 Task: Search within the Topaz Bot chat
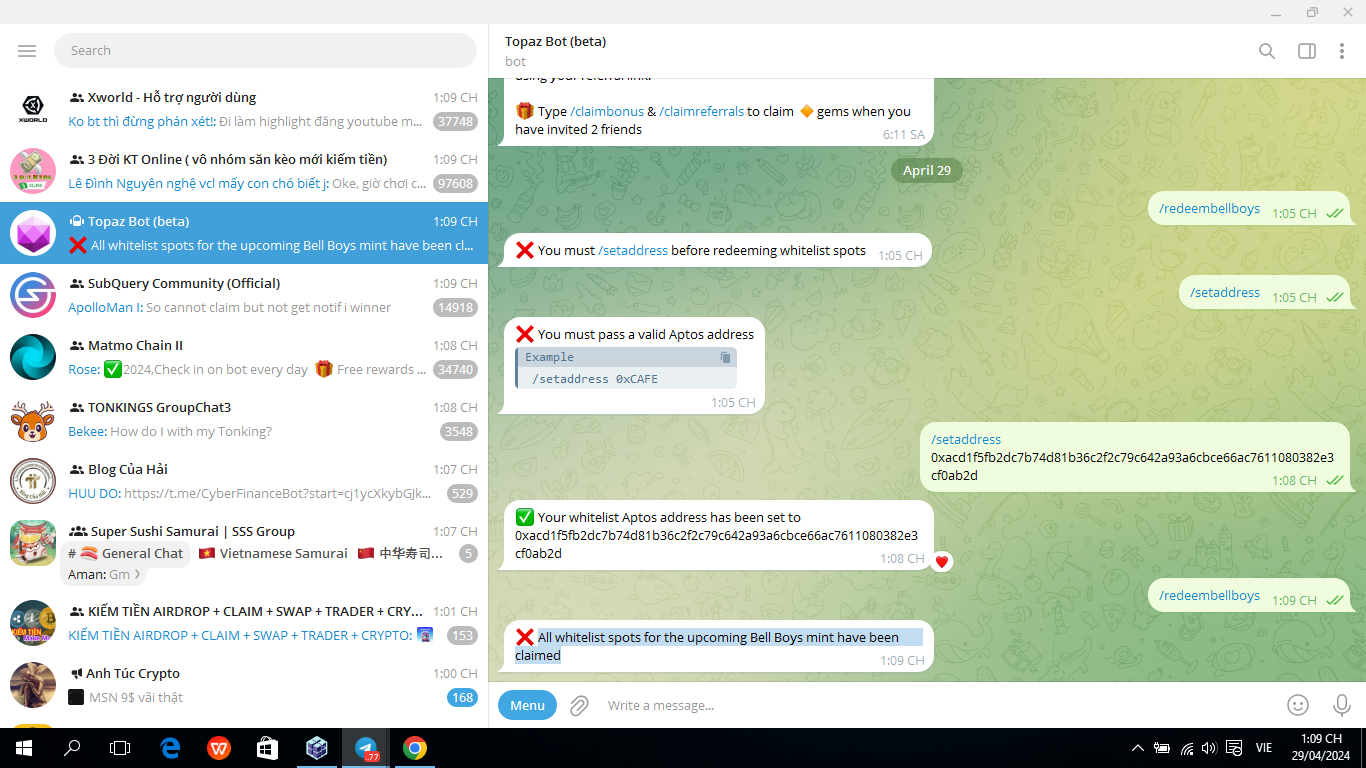1267,51
